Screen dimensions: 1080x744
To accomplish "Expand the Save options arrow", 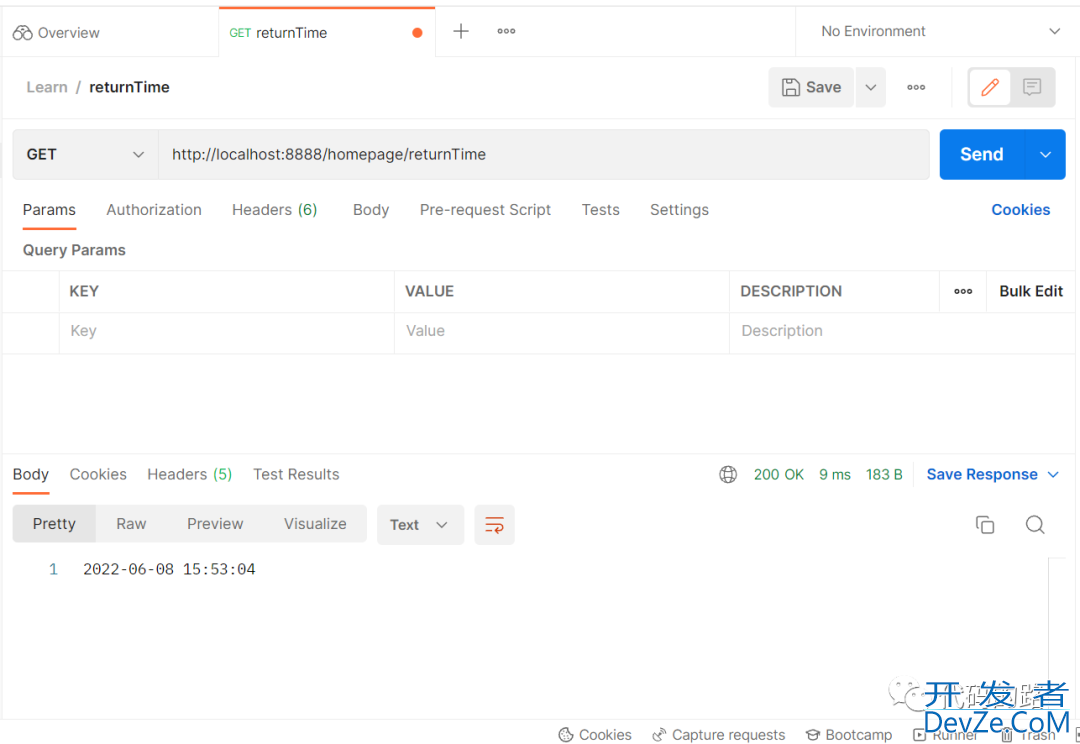I will pos(871,88).
